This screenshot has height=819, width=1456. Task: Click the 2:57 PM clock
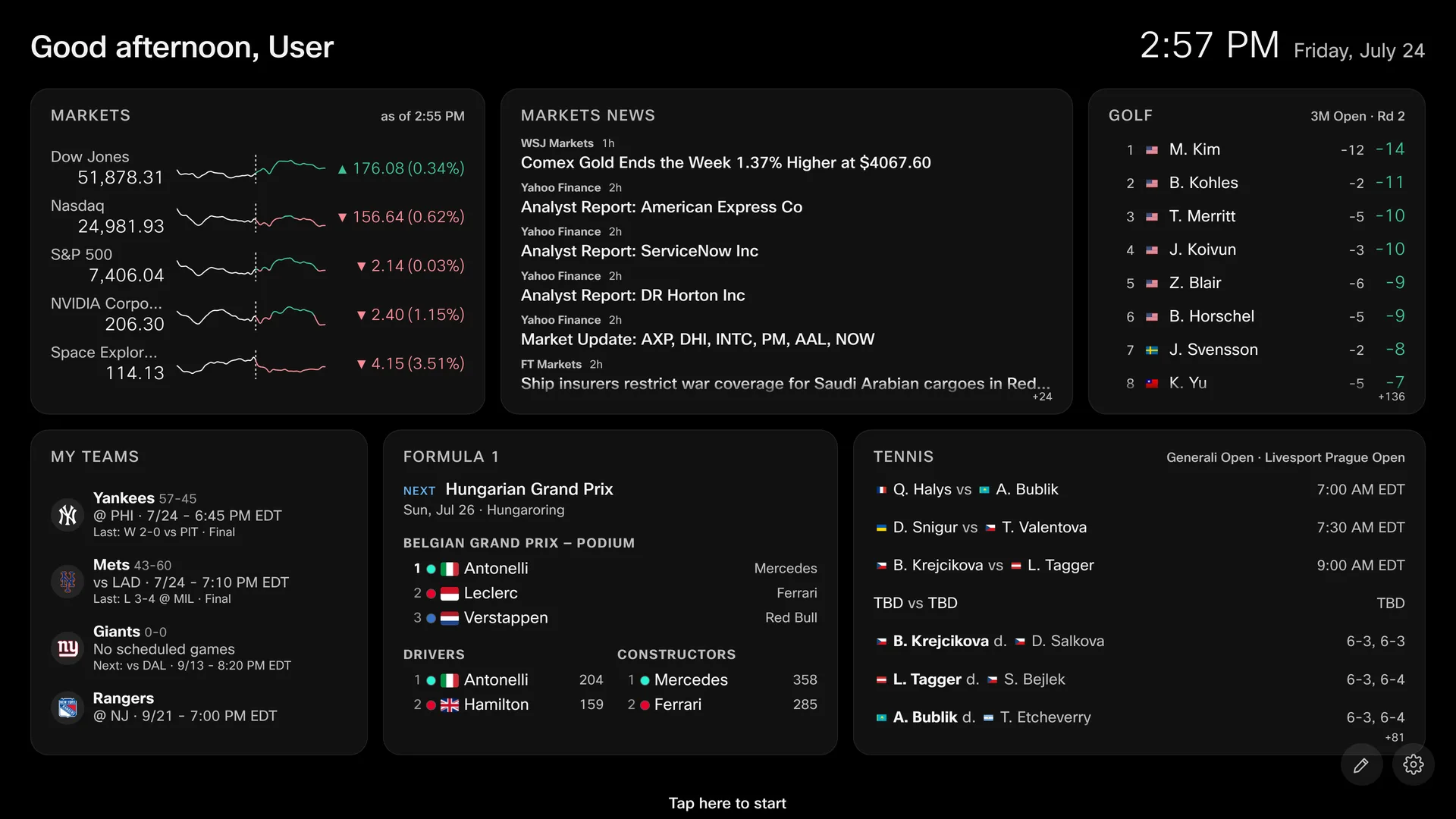(1210, 45)
